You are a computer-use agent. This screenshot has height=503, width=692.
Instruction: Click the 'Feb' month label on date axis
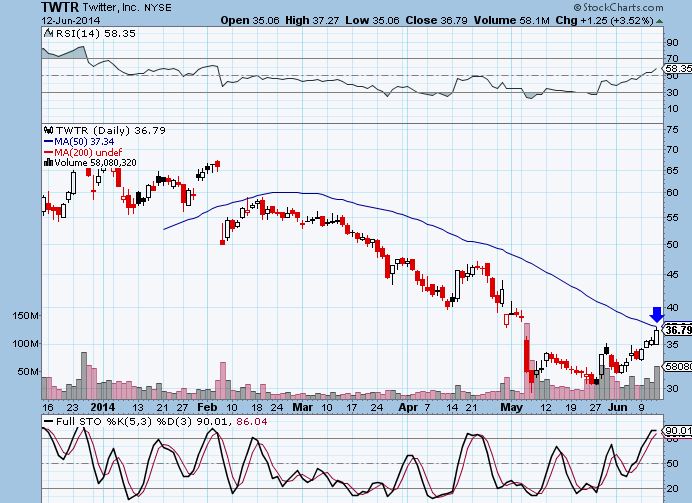click(x=207, y=407)
